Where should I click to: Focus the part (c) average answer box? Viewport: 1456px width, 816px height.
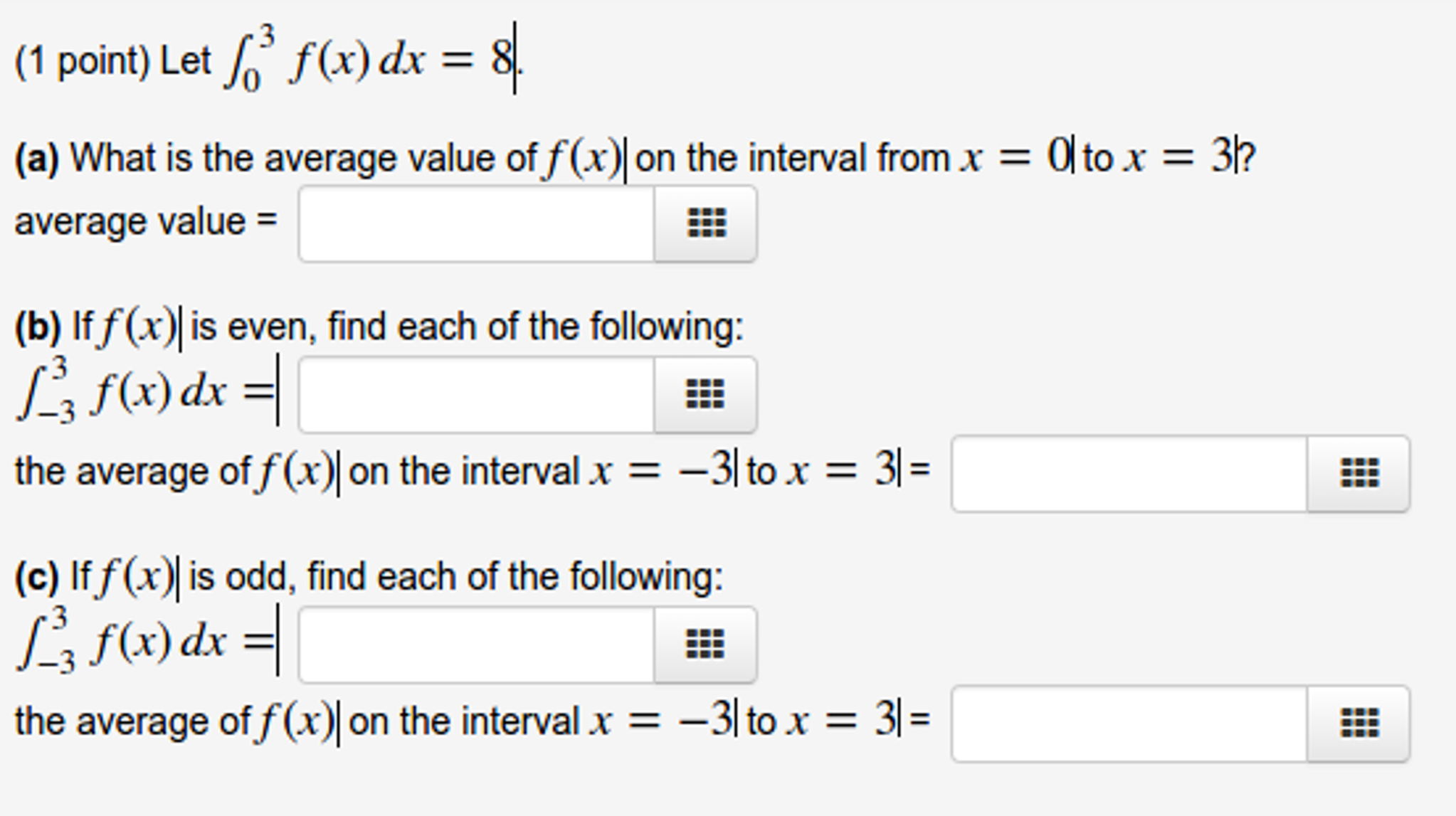click(x=1129, y=724)
